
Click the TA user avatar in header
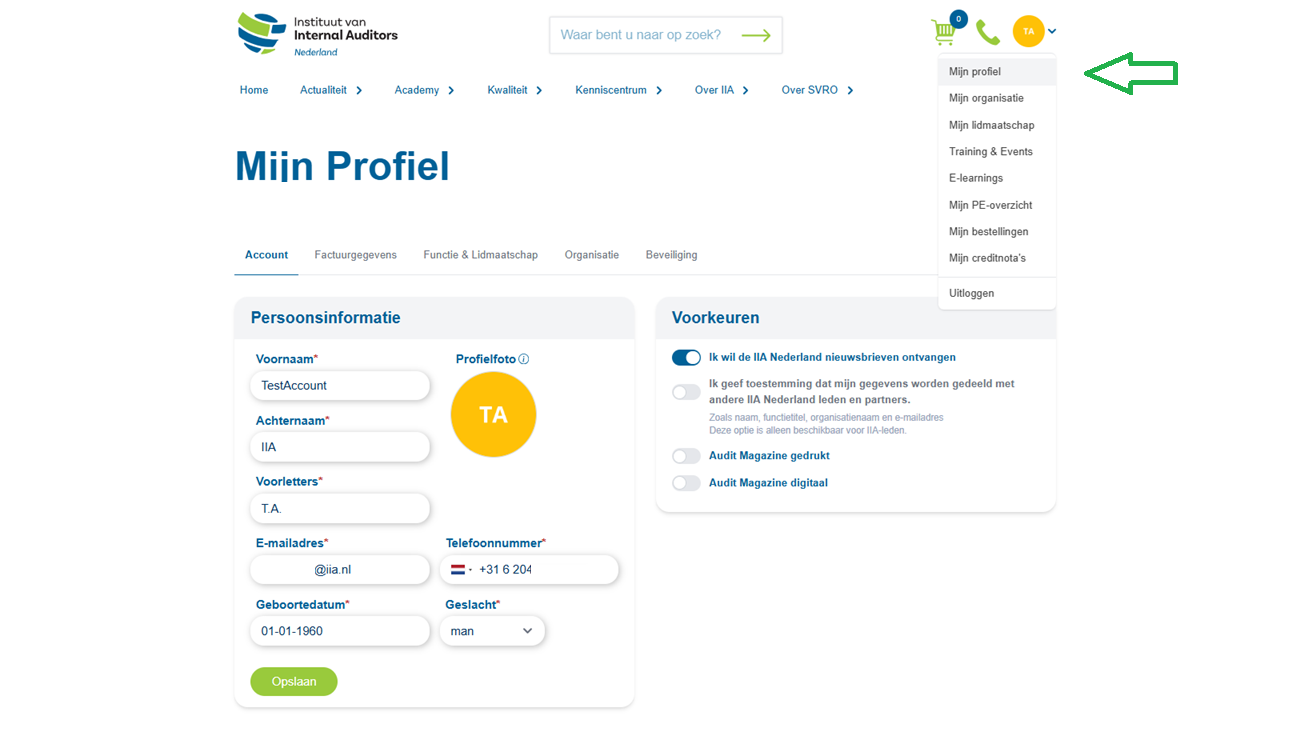pos(1028,31)
